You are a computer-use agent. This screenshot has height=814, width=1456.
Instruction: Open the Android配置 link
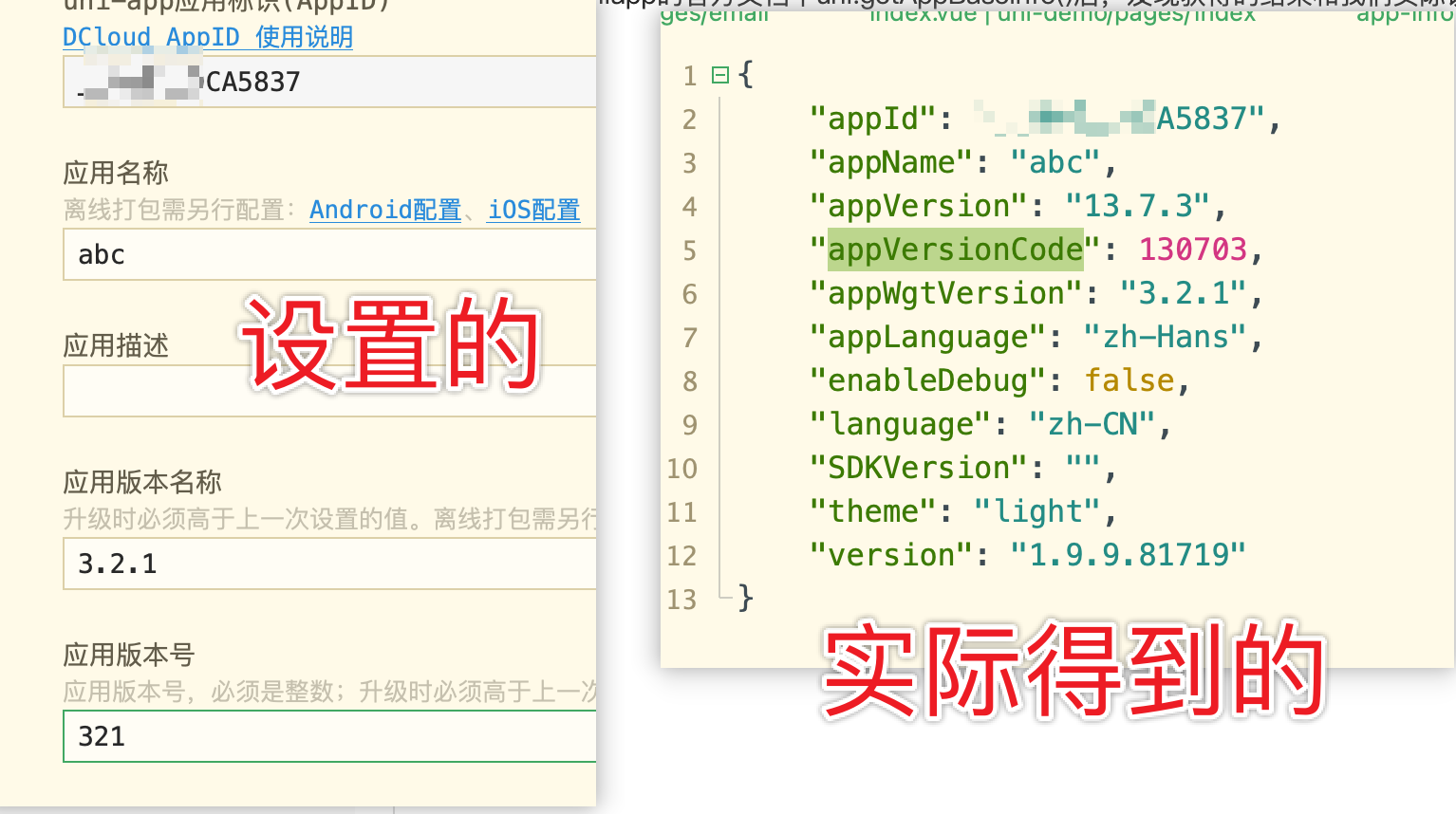384,210
